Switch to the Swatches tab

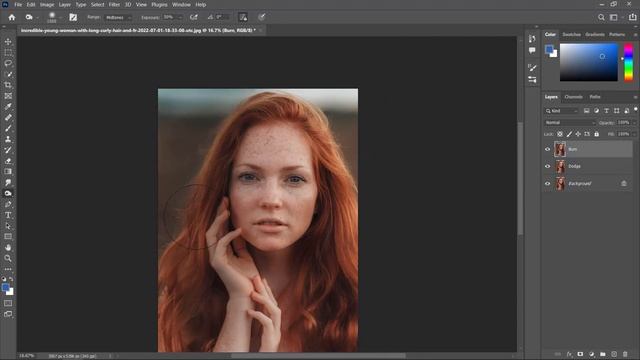click(571, 35)
